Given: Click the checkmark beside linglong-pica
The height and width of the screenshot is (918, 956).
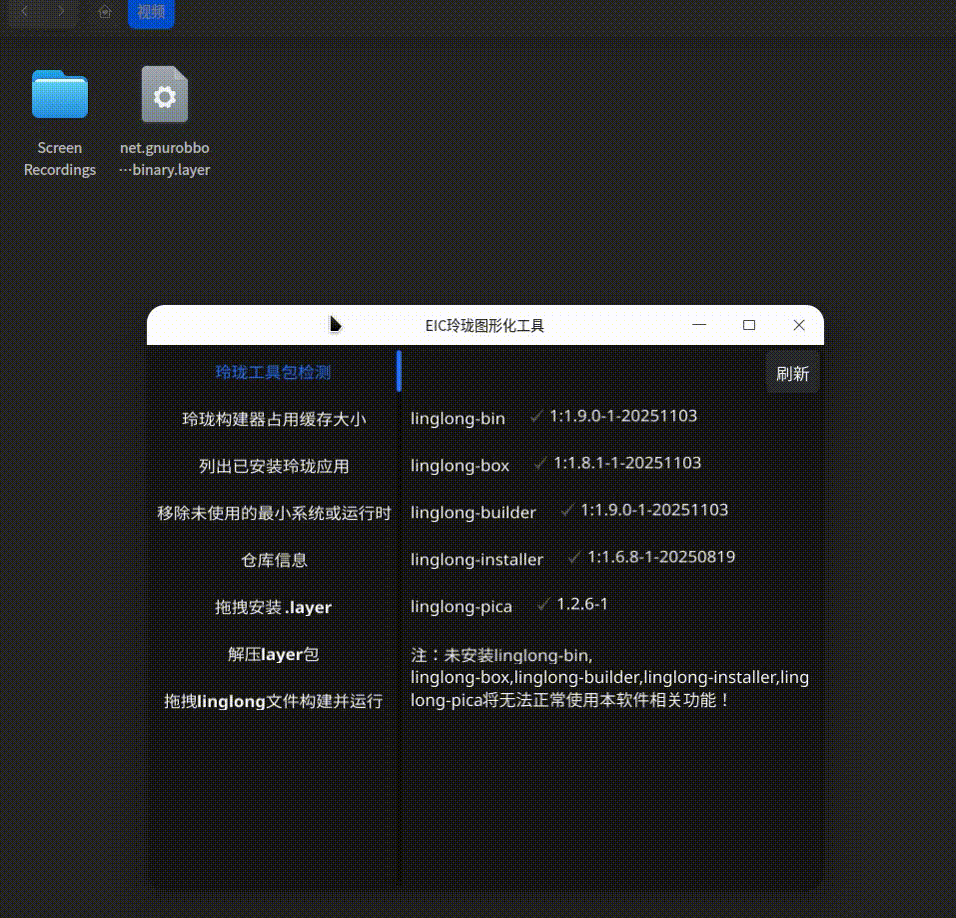Looking at the screenshot, I should point(543,604).
